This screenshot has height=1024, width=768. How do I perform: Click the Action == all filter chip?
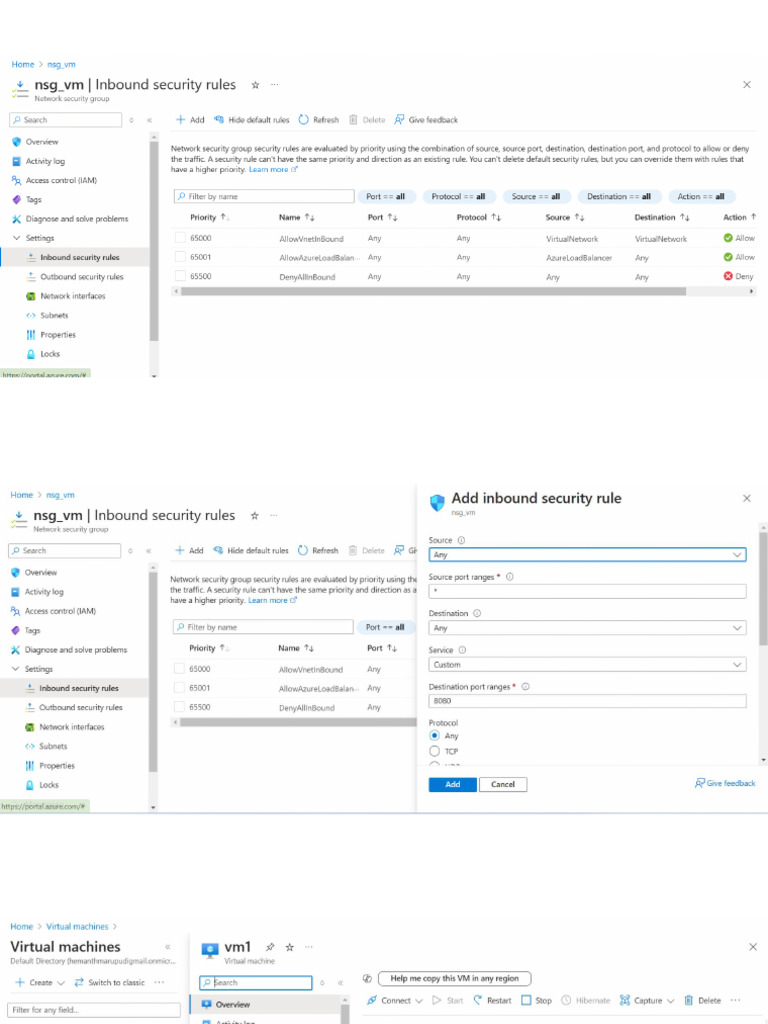click(x=701, y=196)
